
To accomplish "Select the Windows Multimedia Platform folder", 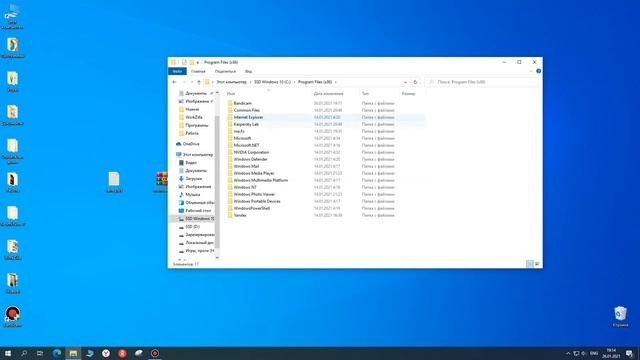I will click(260, 180).
